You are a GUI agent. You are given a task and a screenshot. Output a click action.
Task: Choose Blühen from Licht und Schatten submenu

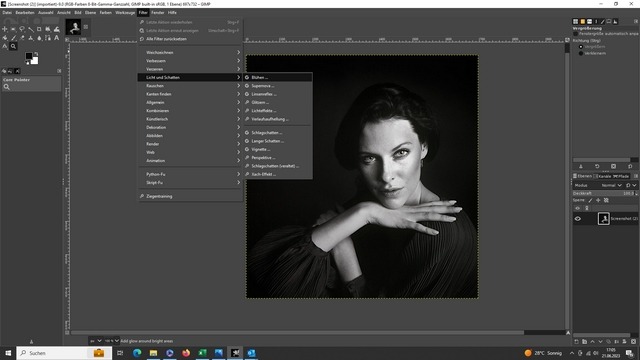tap(278, 77)
